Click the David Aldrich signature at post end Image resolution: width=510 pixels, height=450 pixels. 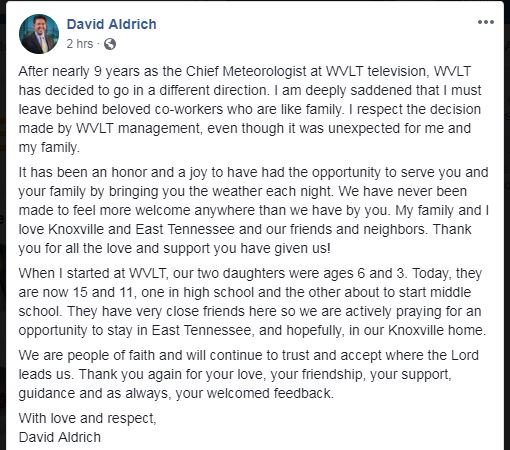click(x=60, y=437)
